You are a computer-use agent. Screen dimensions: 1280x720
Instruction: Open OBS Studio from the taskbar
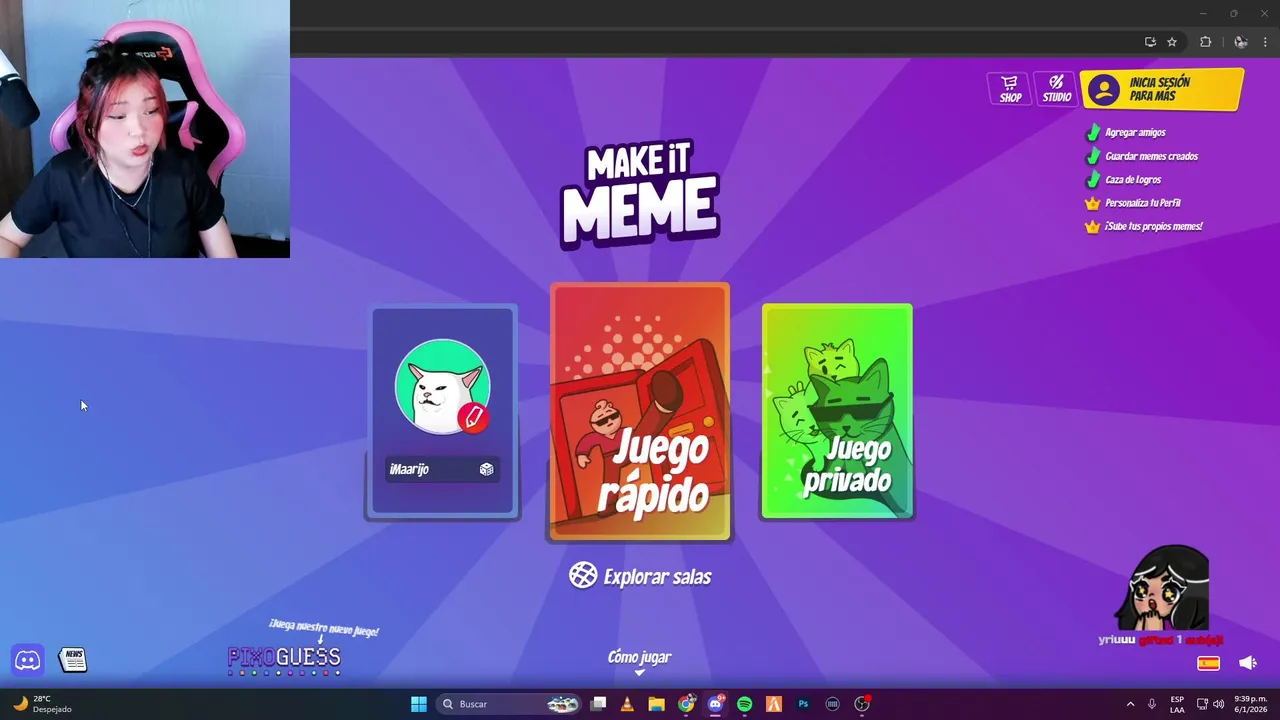click(x=862, y=704)
